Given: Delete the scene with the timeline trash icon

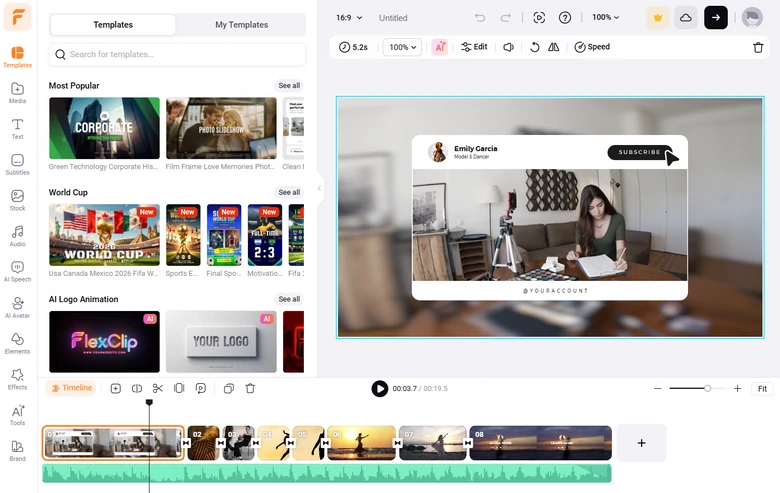Looking at the screenshot, I should (250, 389).
